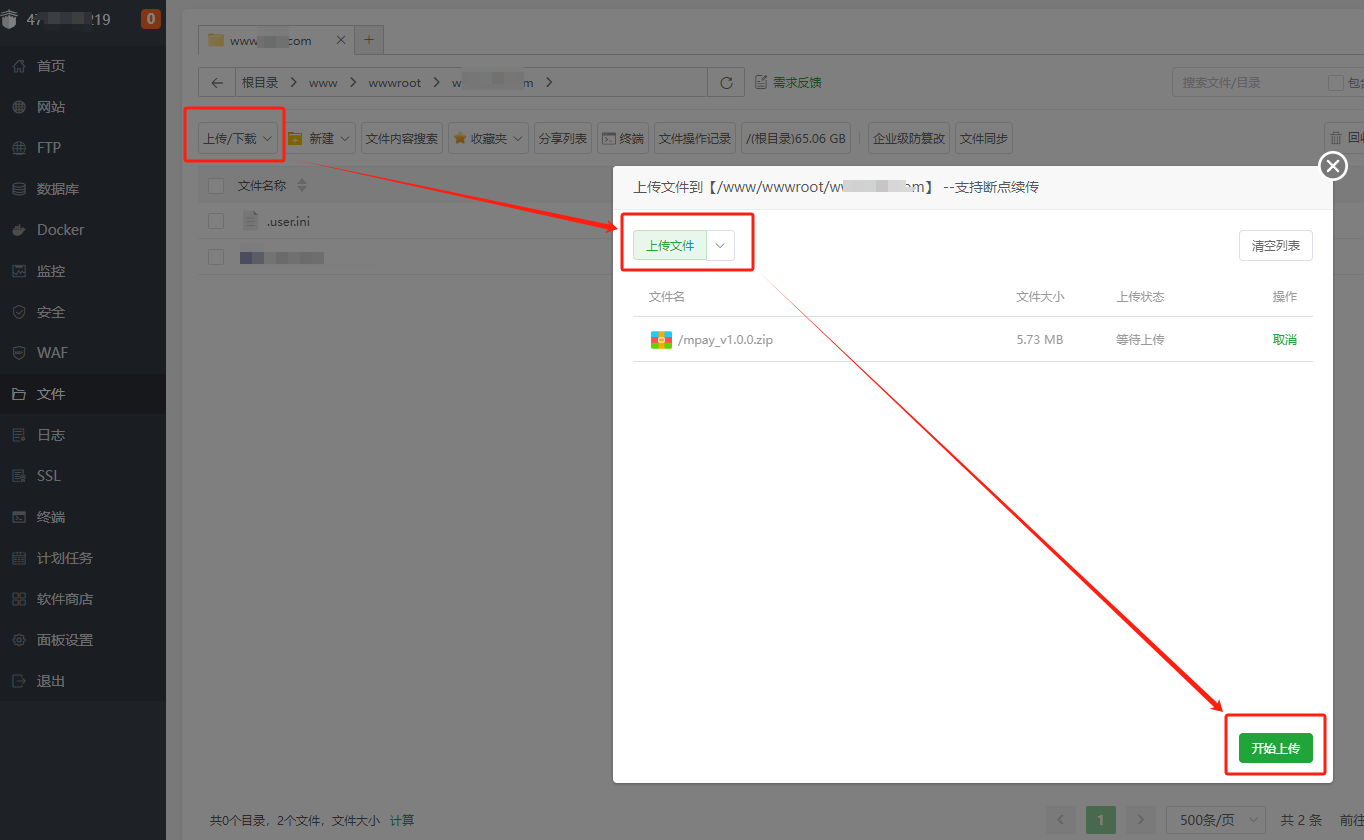Image resolution: width=1364 pixels, height=840 pixels.
Task: Open the 500 items per page dropdown
Action: pyautogui.click(x=1215, y=820)
